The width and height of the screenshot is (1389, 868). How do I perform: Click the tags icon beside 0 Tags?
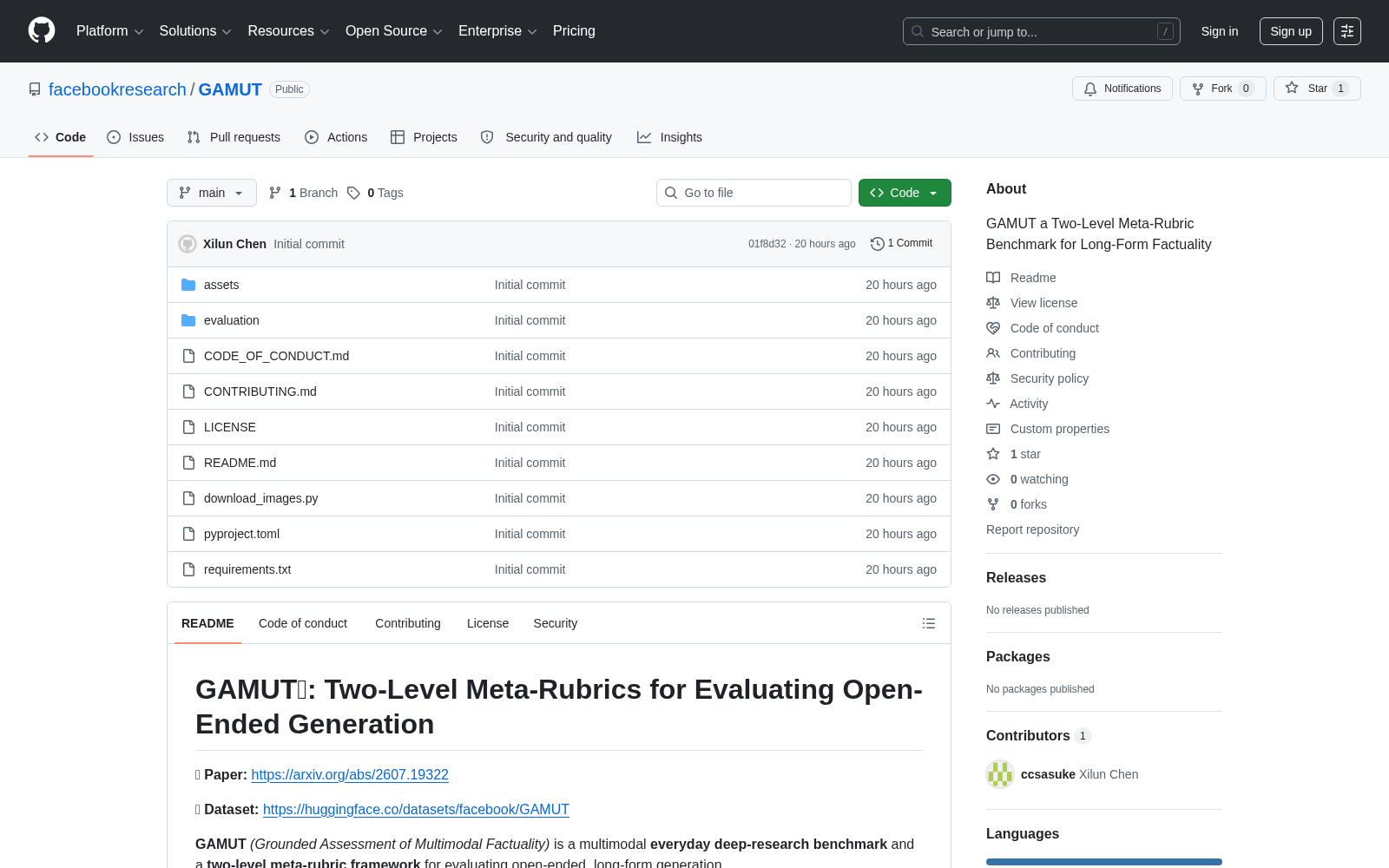pos(353,193)
